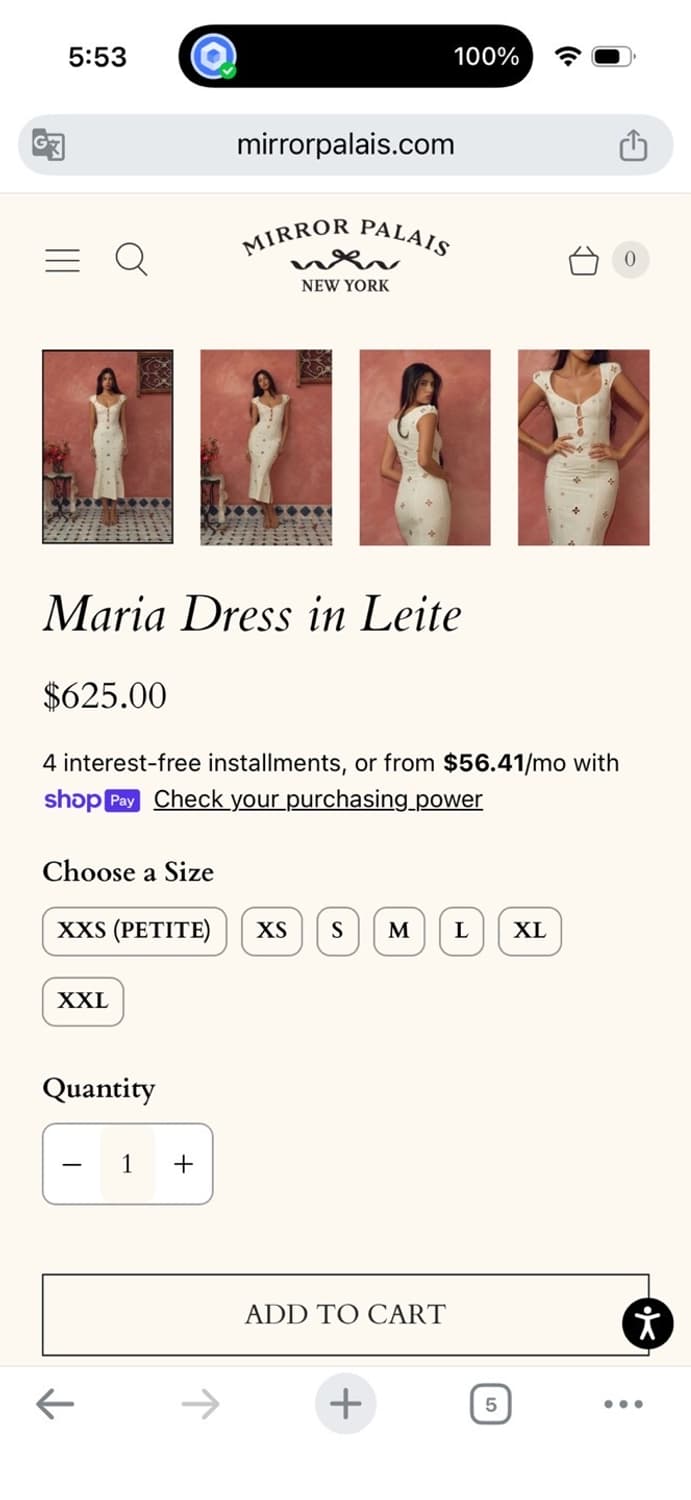Open the accessibility widget button
This screenshot has height=1500, width=691.
(x=647, y=1323)
